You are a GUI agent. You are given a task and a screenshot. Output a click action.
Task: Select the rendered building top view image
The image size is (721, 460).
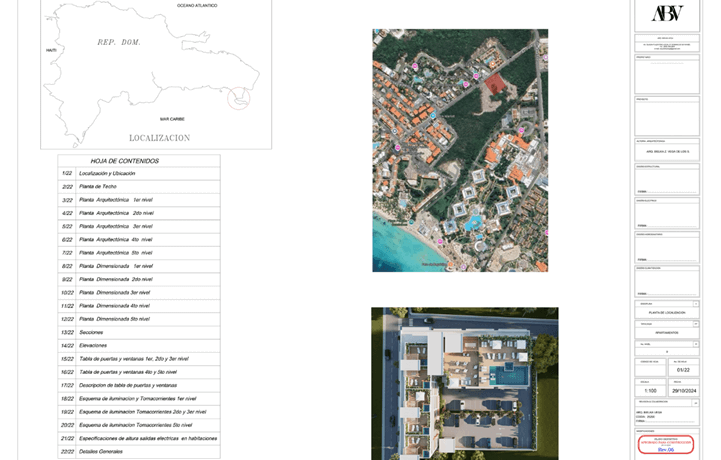[464, 383]
